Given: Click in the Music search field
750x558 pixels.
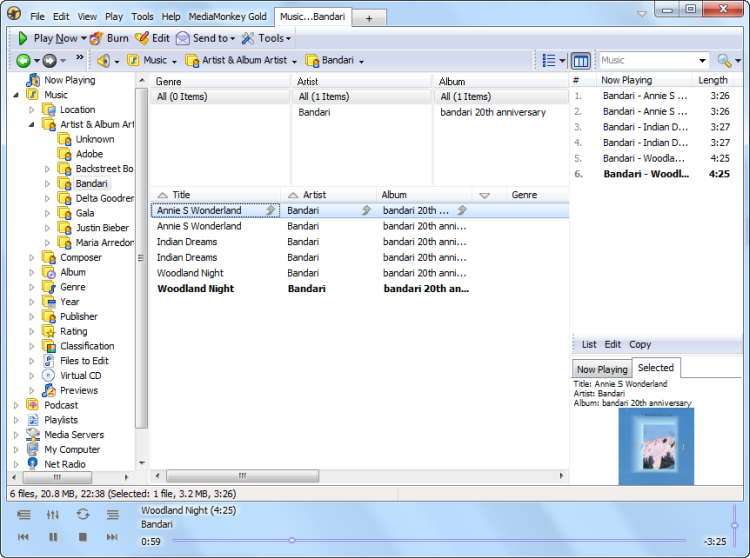Looking at the screenshot, I should click(648, 61).
